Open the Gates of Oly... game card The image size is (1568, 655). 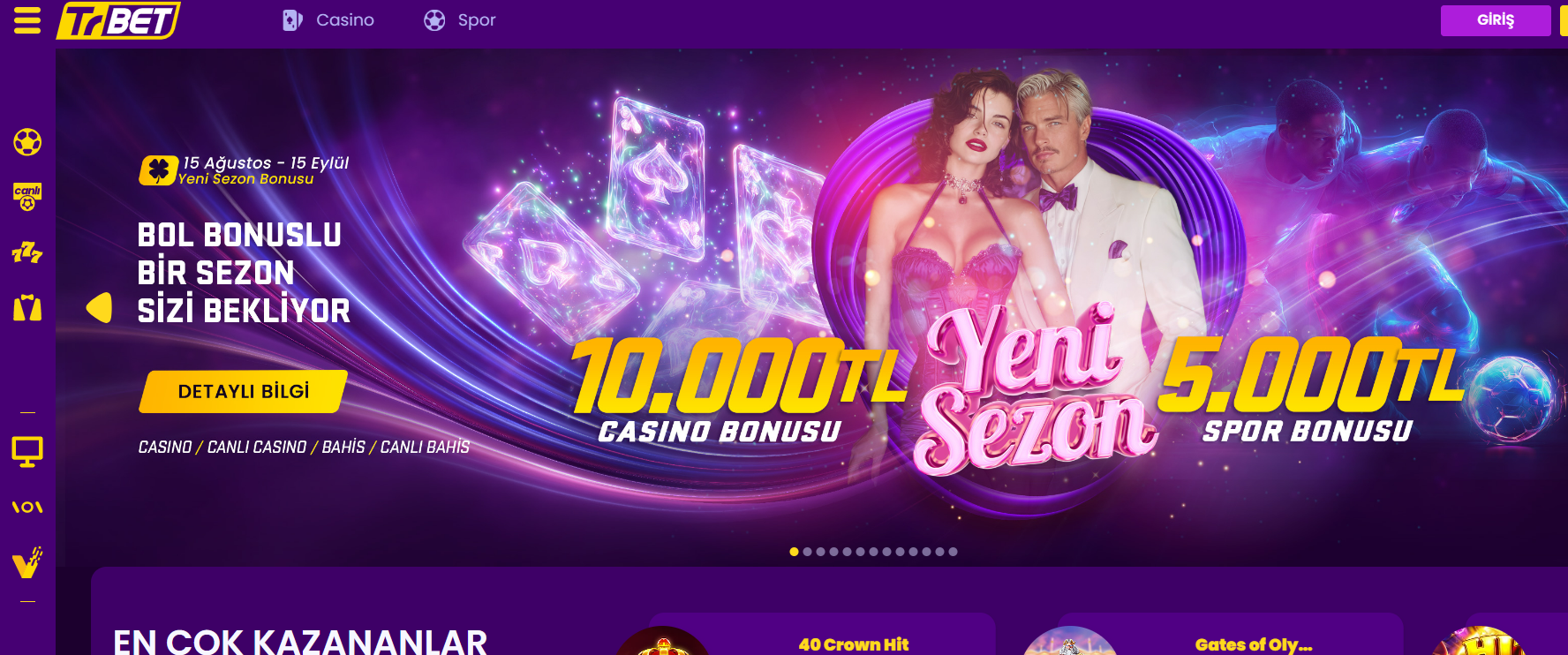pyautogui.click(x=1231, y=636)
